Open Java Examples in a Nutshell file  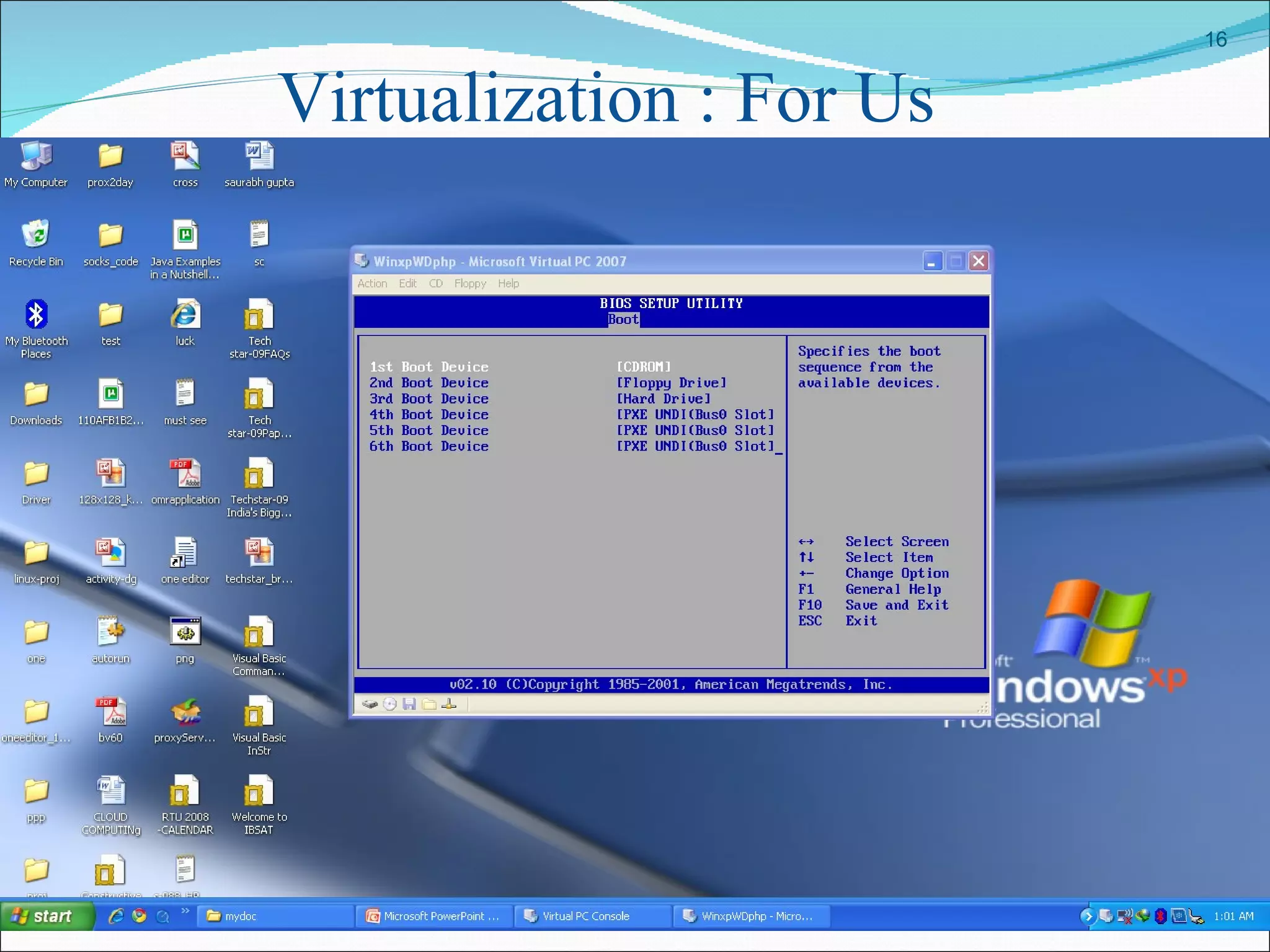(x=185, y=250)
